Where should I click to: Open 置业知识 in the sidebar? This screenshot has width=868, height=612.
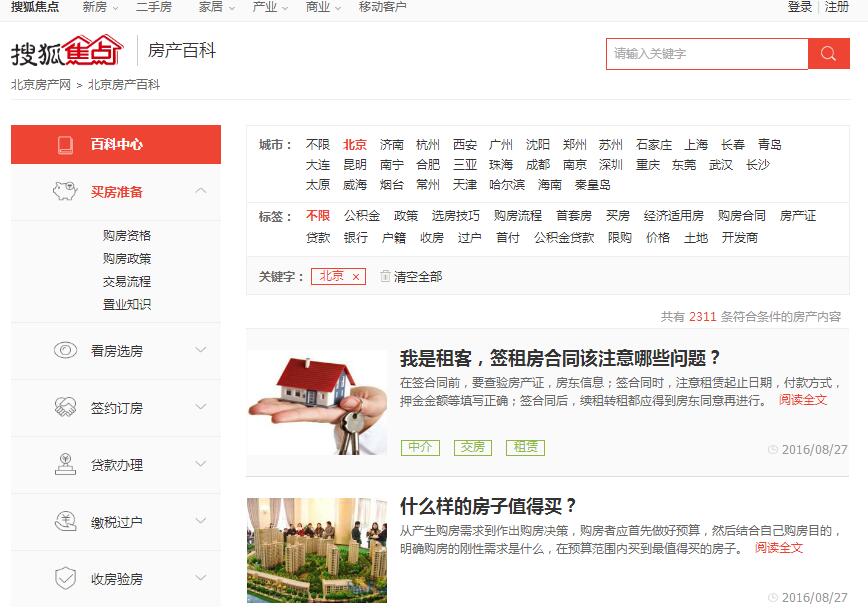tap(127, 304)
